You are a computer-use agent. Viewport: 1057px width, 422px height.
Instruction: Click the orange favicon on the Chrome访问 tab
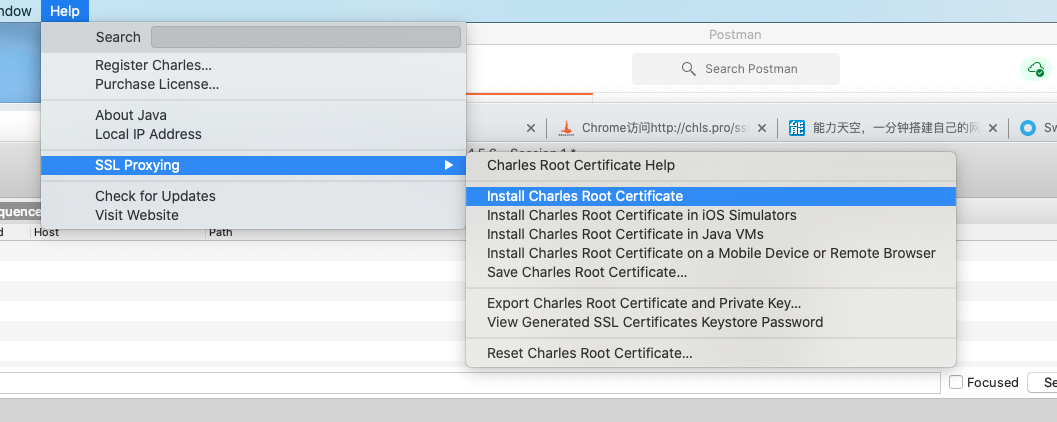click(566, 128)
